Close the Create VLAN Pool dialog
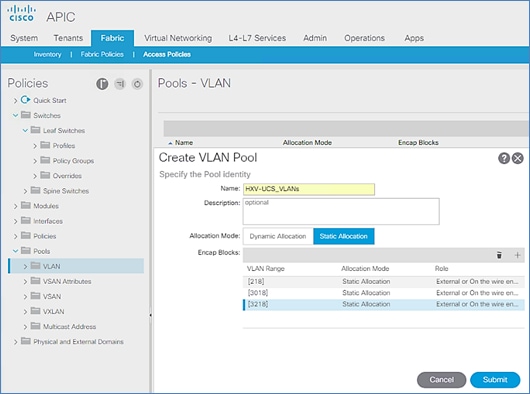The width and height of the screenshot is (530, 394). point(517,158)
